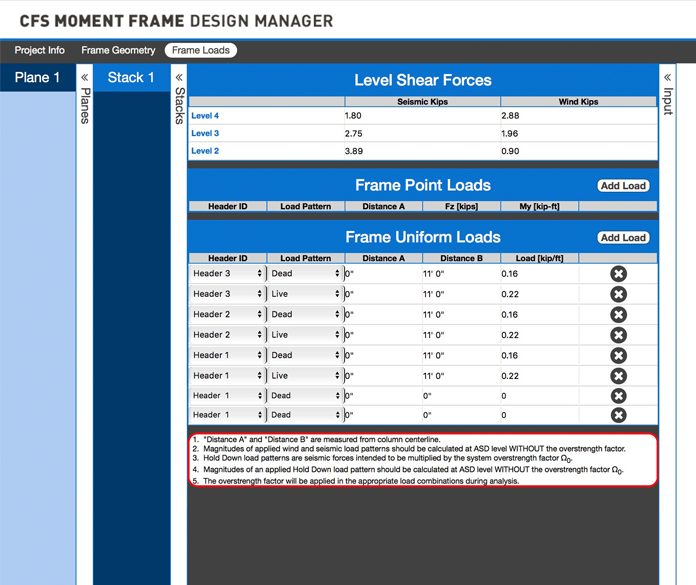Screen dimensions: 696x585
Task: Edit Load field for first Header 3 row
Action: [x=538, y=273]
